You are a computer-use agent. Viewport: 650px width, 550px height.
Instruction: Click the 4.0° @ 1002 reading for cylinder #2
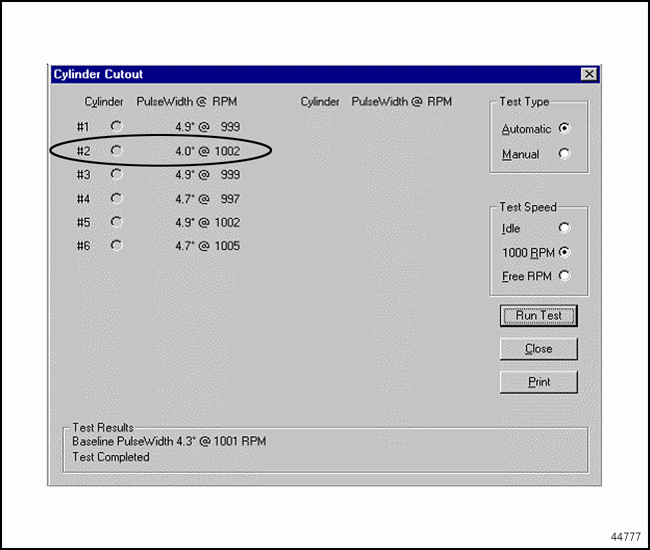coord(207,150)
